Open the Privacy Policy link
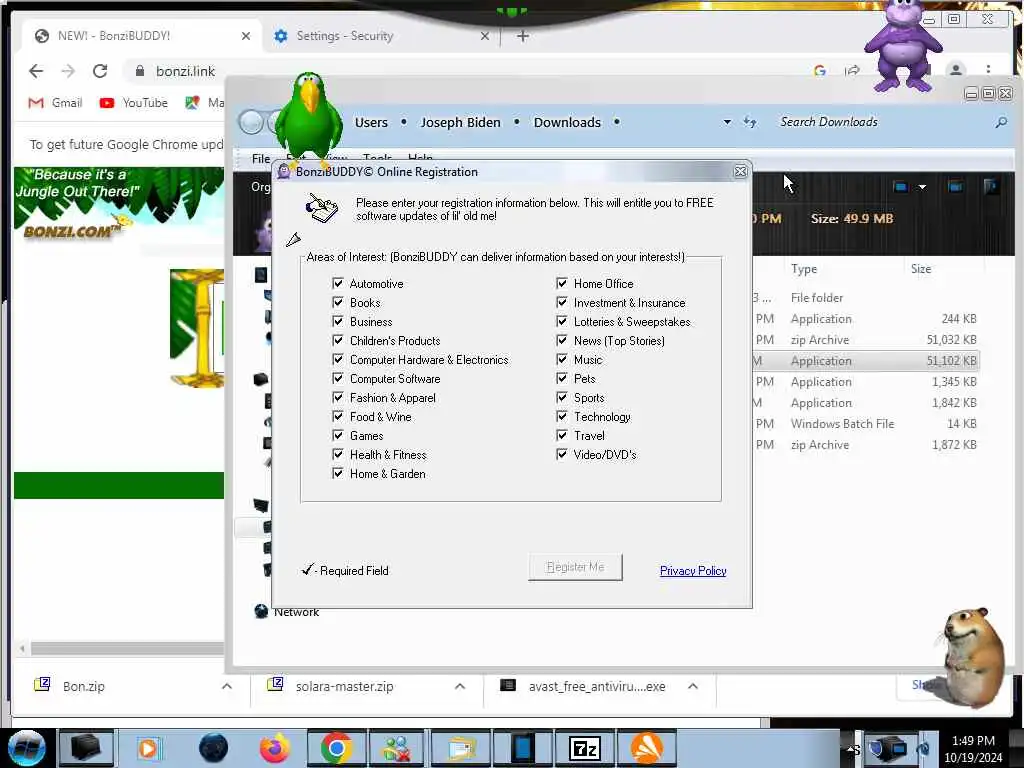 pyautogui.click(x=693, y=571)
